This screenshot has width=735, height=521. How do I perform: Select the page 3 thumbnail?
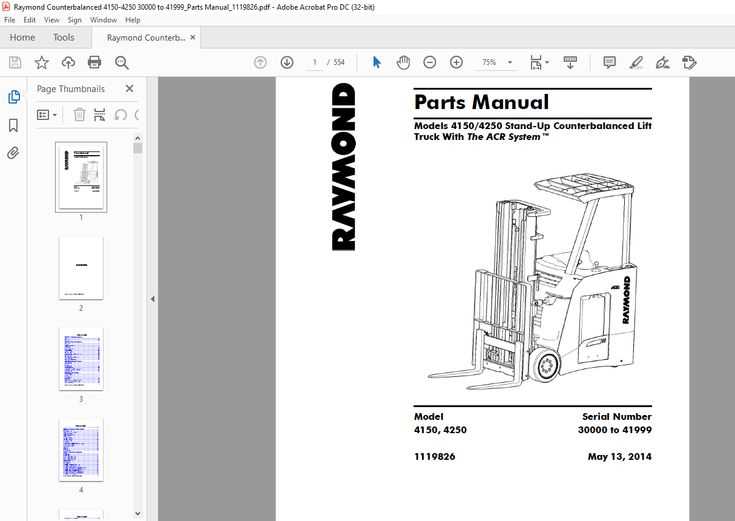[x=81, y=359]
